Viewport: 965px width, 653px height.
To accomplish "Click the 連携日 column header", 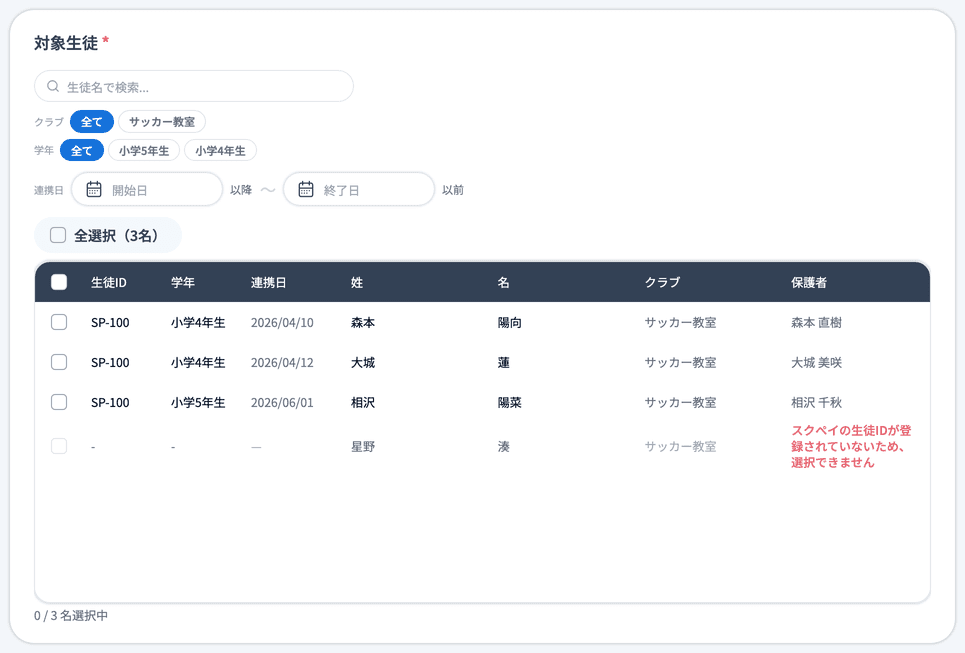I will click(x=268, y=282).
